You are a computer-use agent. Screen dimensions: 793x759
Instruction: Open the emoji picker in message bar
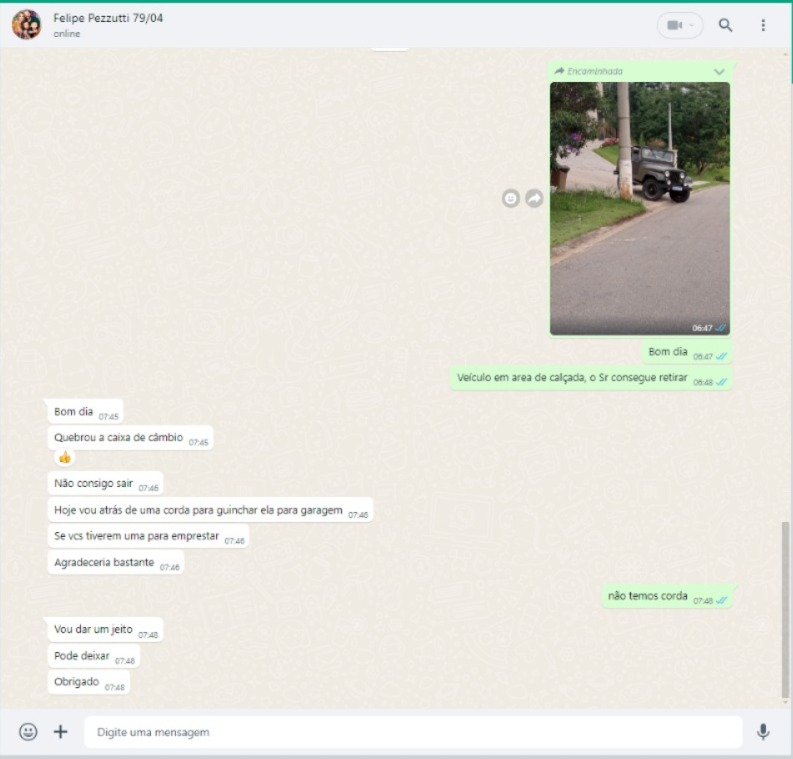pos(28,732)
